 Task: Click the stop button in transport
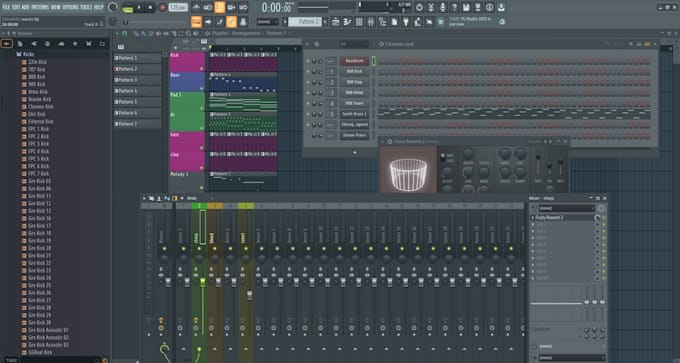point(150,7)
